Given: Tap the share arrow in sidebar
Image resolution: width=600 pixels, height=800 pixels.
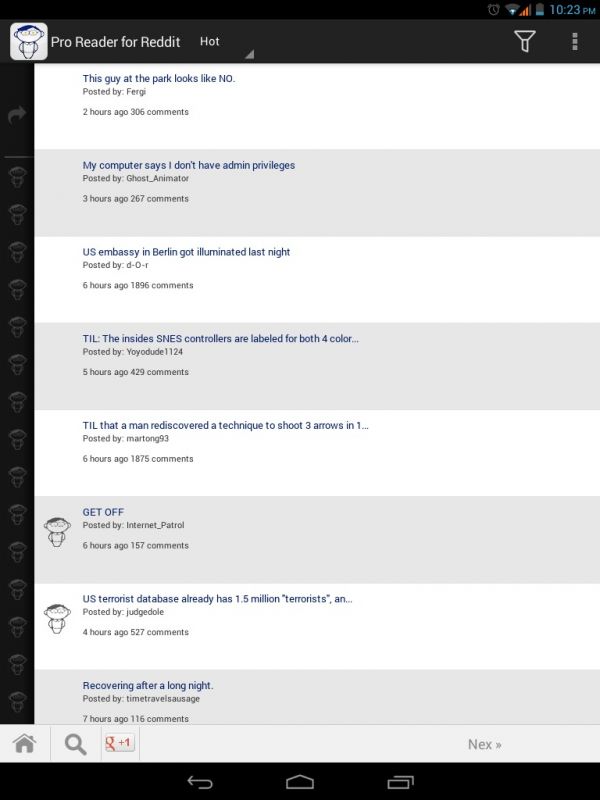Looking at the screenshot, I should tap(17, 114).
